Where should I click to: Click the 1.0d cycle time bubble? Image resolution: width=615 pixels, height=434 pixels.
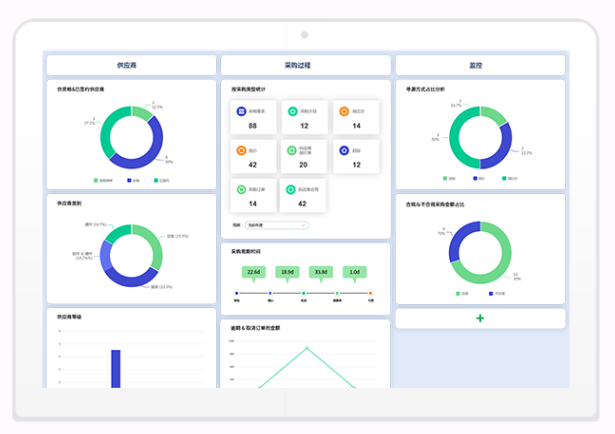[354, 271]
